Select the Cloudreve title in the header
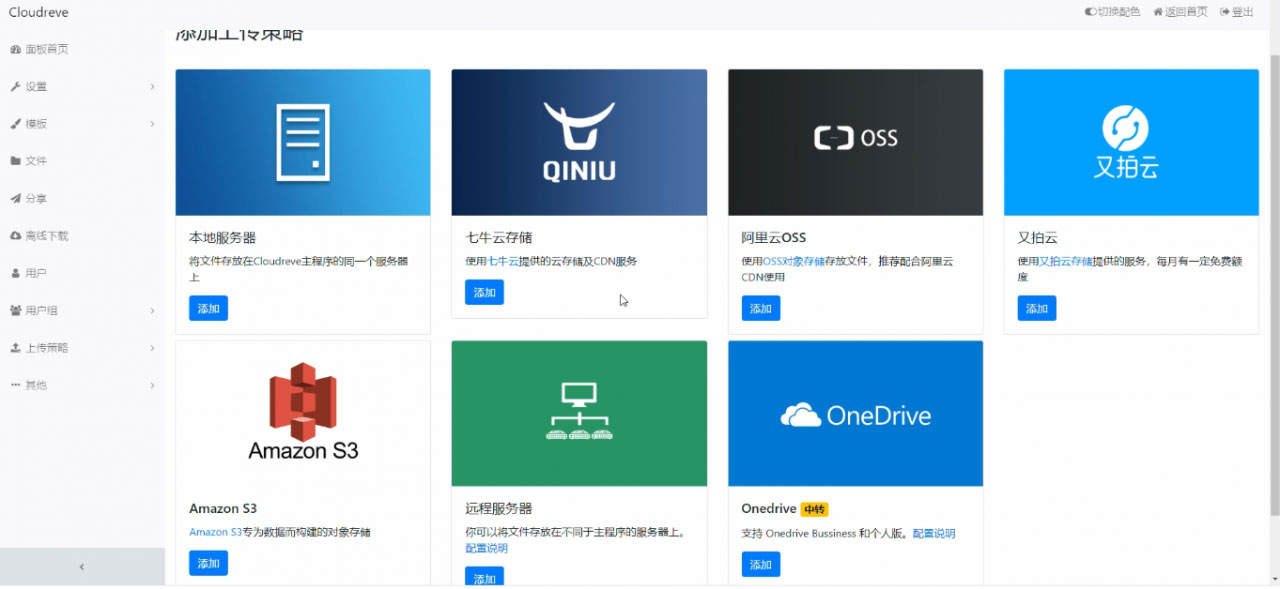 click(38, 12)
